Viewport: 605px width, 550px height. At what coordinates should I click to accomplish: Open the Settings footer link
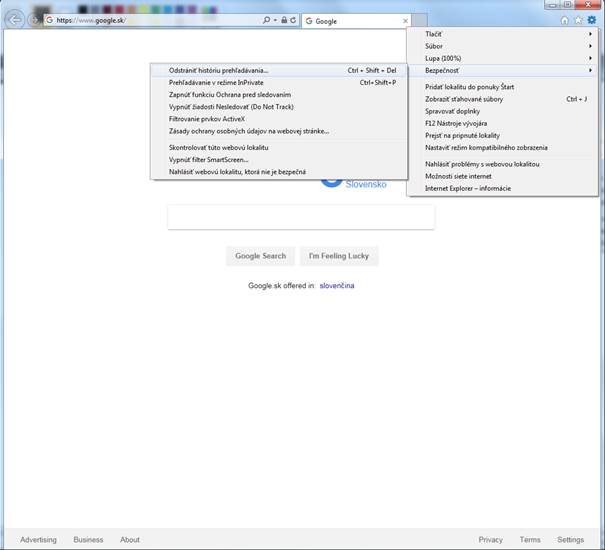pyautogui.click(x=570, y=540)
